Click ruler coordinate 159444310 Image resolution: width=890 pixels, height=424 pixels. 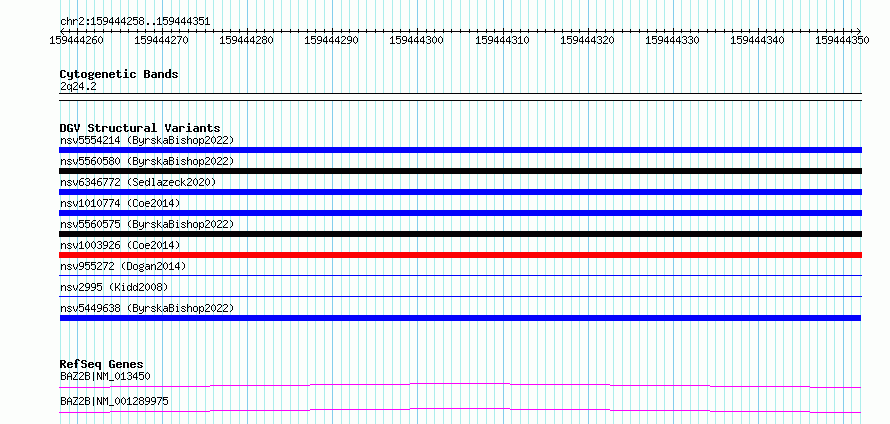coord(502,40)
